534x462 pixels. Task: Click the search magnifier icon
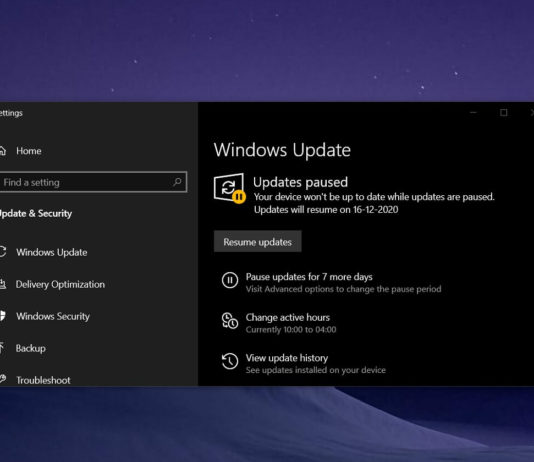point(177,182)
